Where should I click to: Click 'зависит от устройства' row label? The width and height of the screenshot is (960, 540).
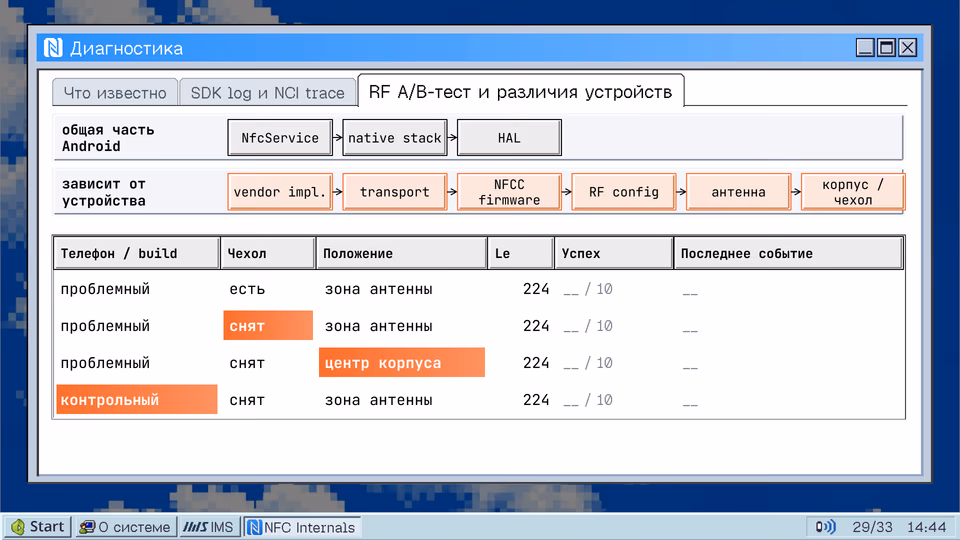coord(103,192)
